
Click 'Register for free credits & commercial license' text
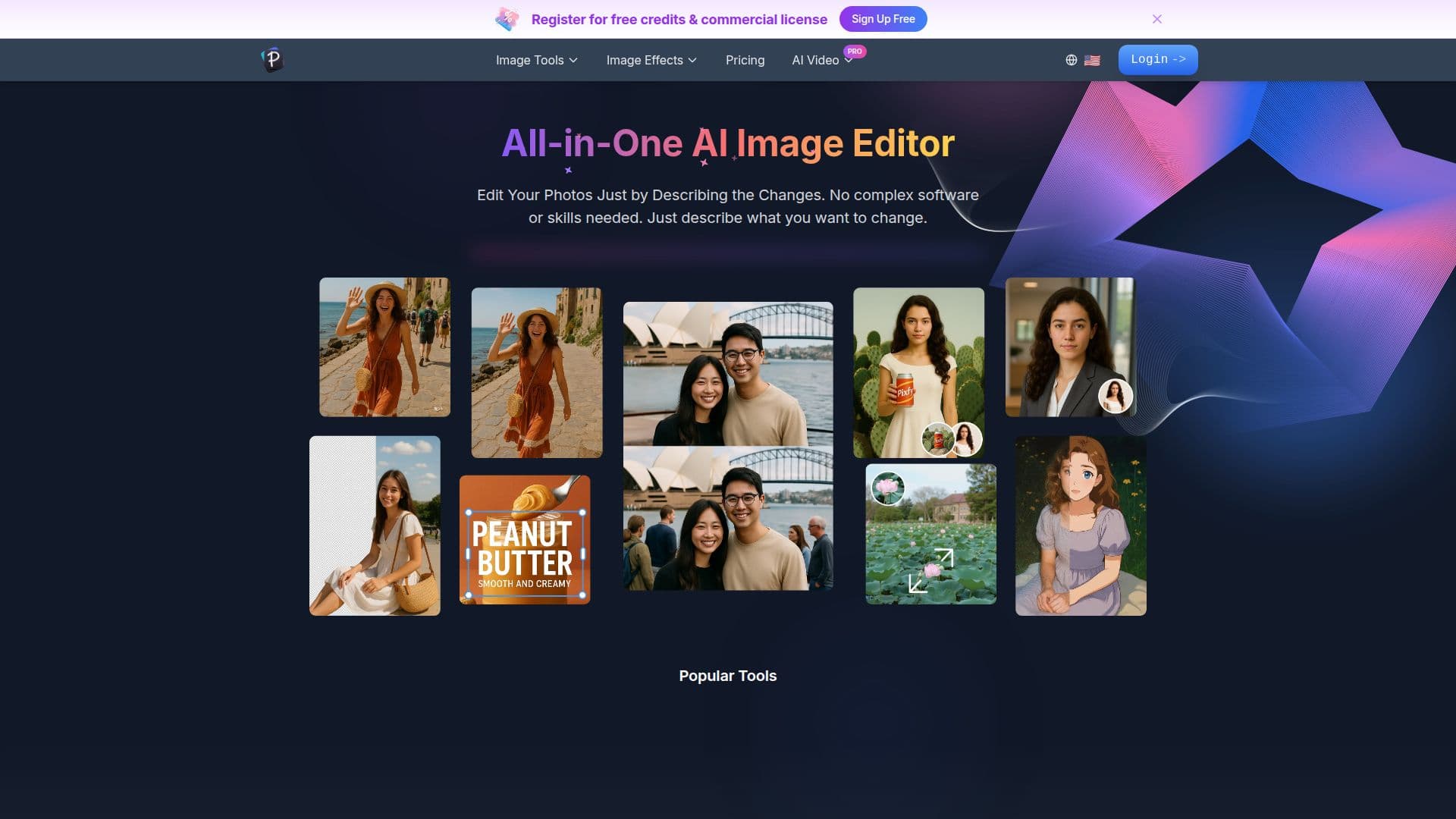coord(679,19)
